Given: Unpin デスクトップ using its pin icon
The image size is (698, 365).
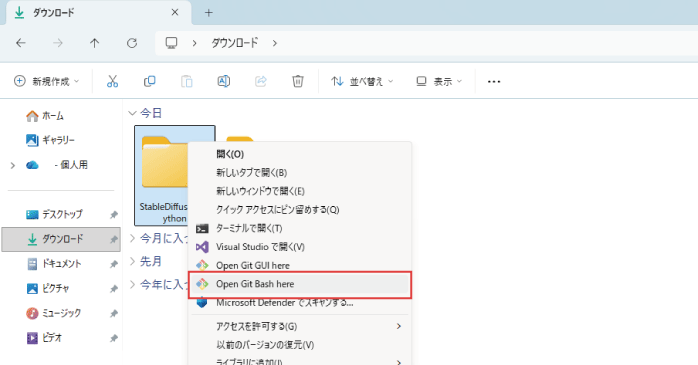Looking at the screenshot, I should point(114,215).
